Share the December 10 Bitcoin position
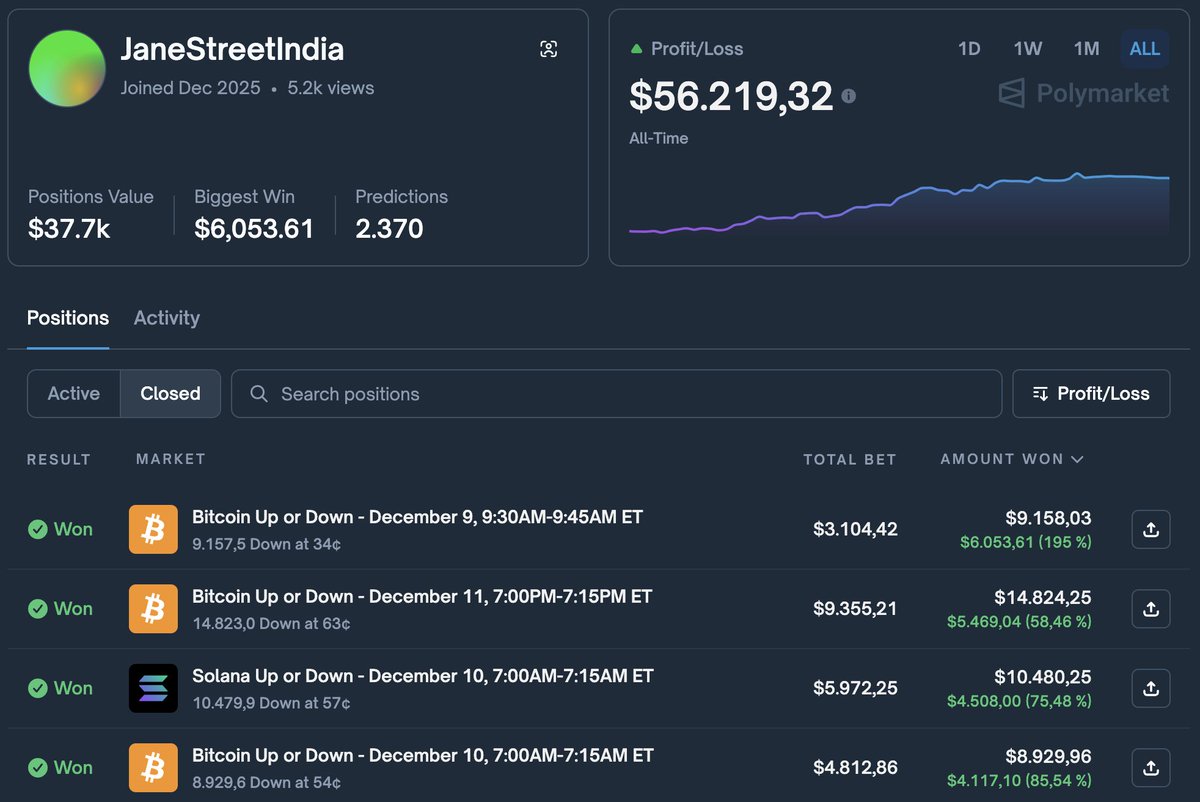Image resolution: width=1200 pixels, height=802 pixels. 1150,767
